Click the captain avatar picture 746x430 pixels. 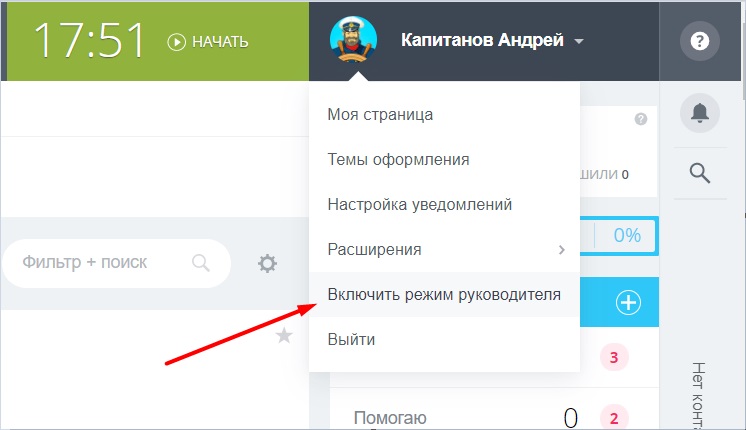pos(351,40)
